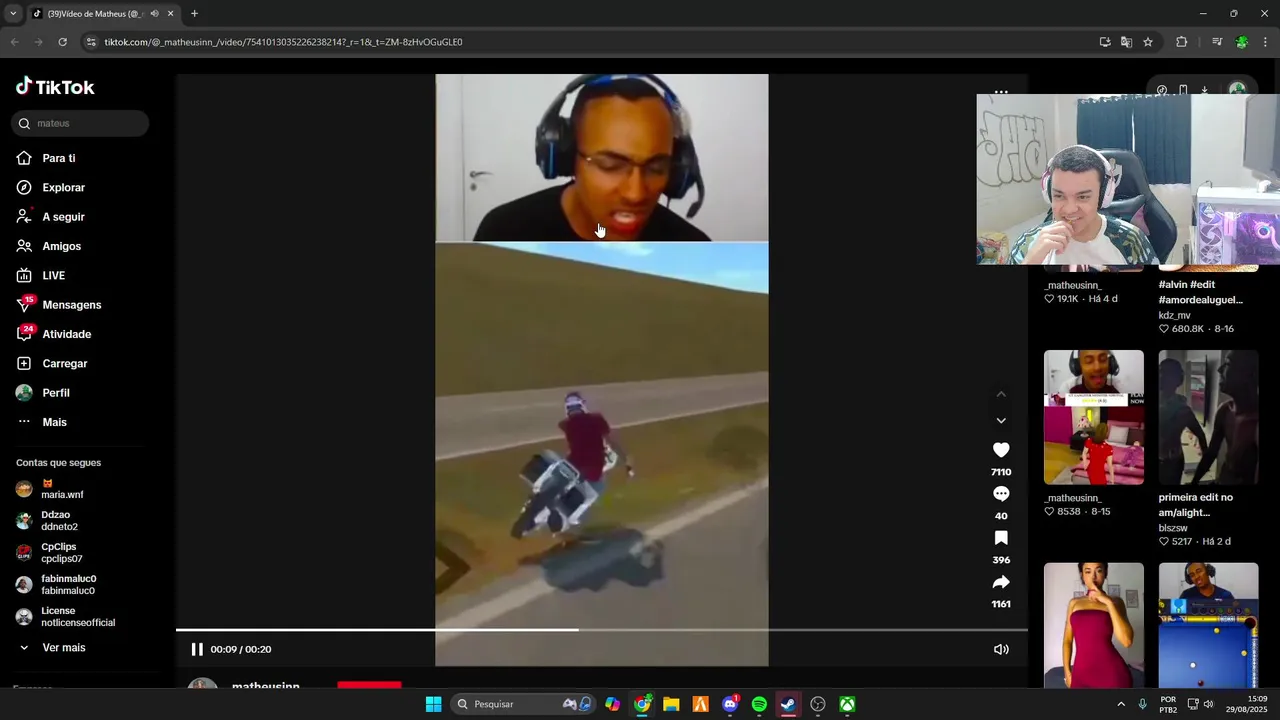Open the Windows Start menu
Viewport: 1280px width, 720px height.
(433, 704)
